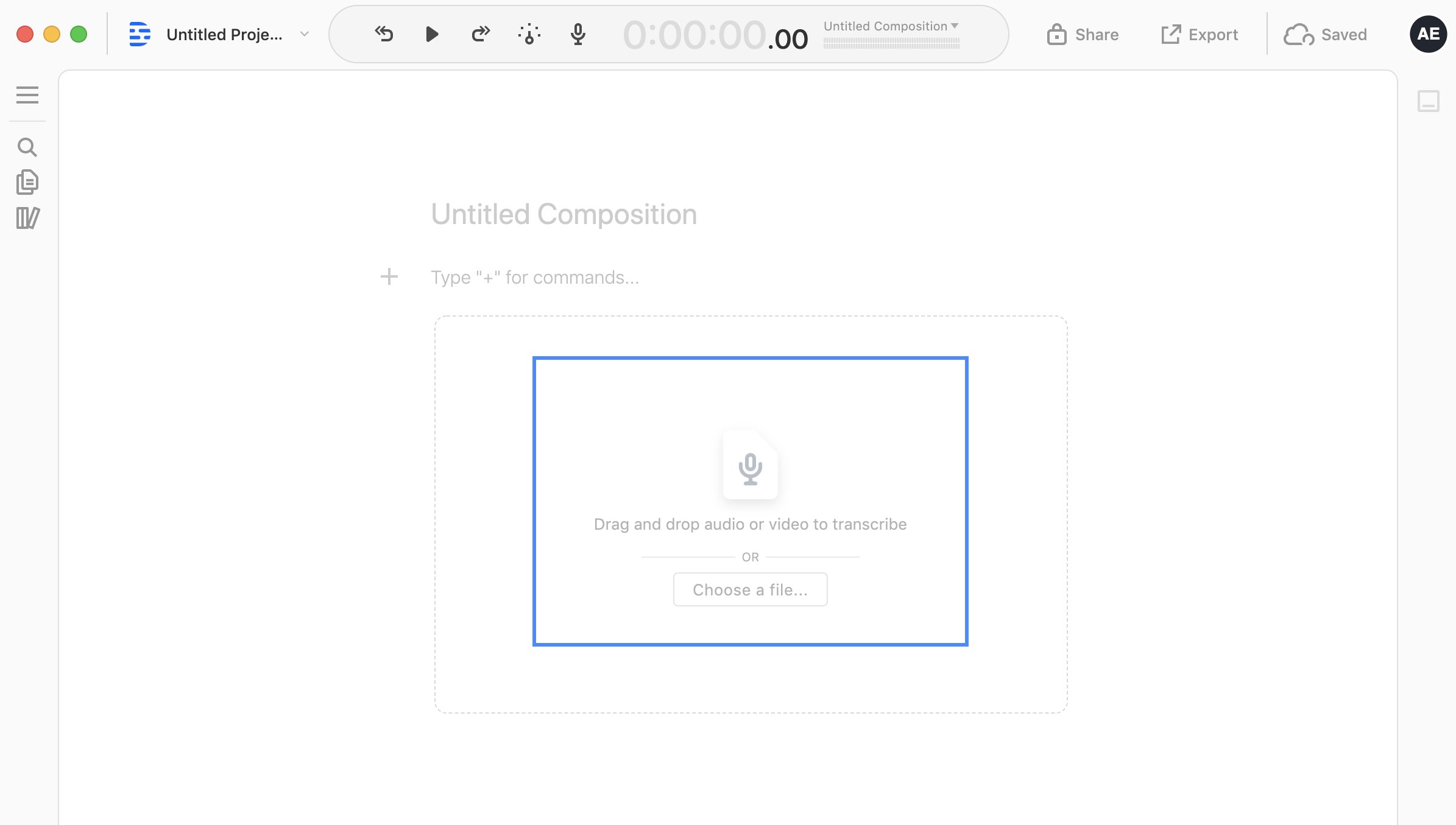Click the composition title input field
Image resolution: width=1456 pixels, height=825 pixels.
(x=564, y=213)
